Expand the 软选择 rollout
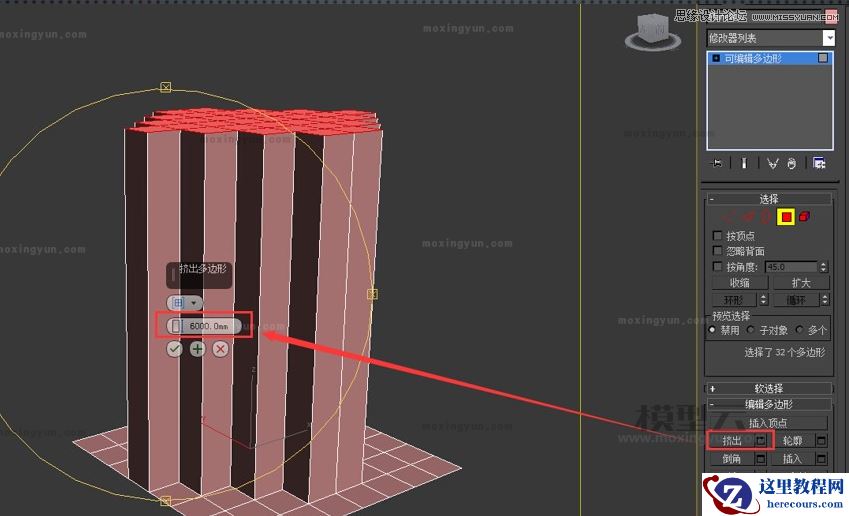The height and width of the screenshot is (516, 849). point(769,388)
